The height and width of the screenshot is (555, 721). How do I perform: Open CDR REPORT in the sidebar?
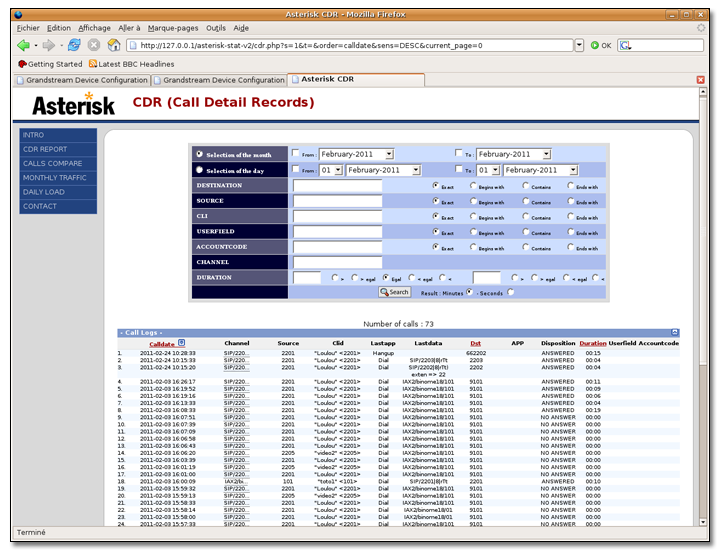click(58, 149)
